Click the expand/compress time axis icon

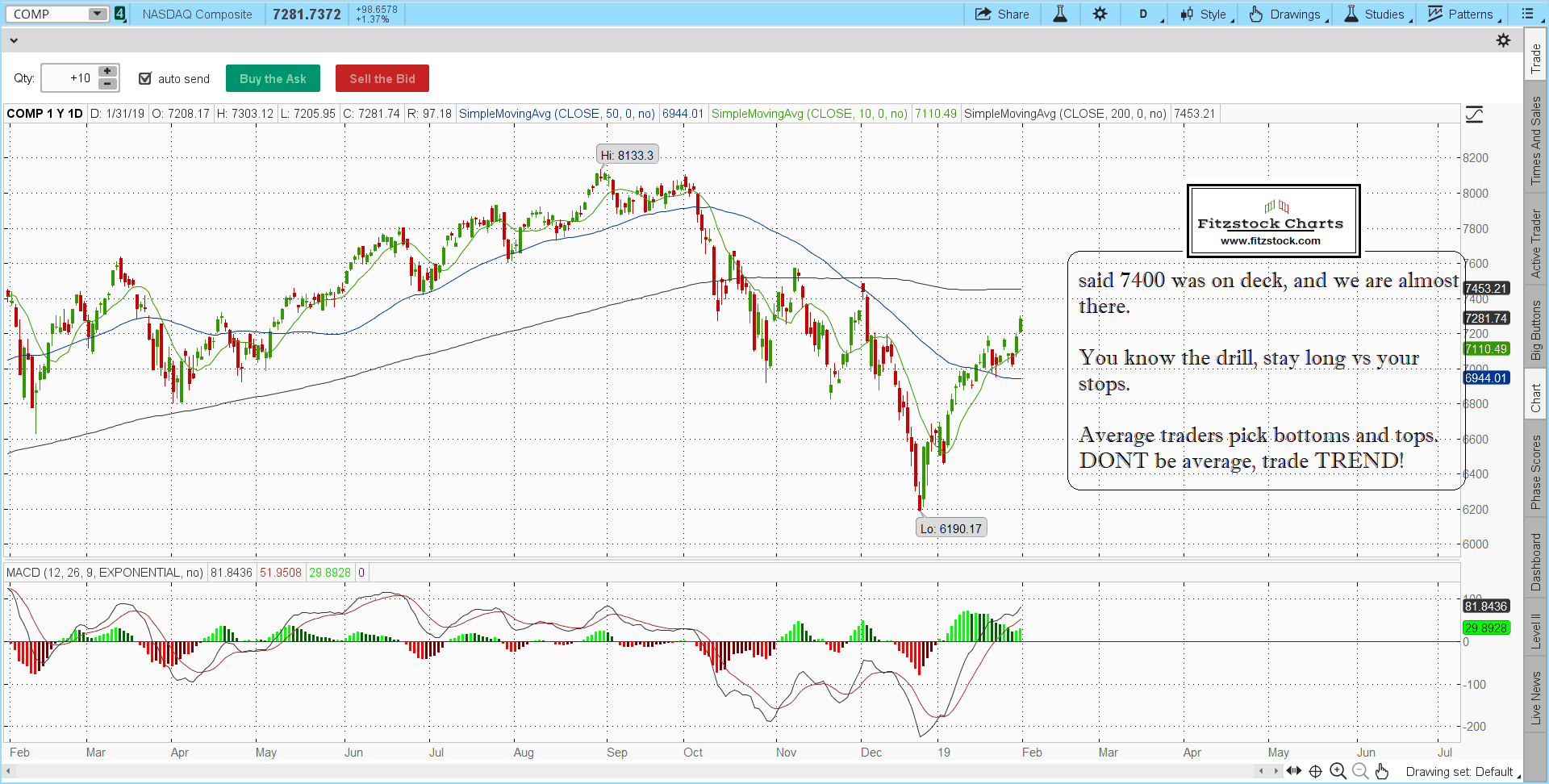(x=1293, y=771)
